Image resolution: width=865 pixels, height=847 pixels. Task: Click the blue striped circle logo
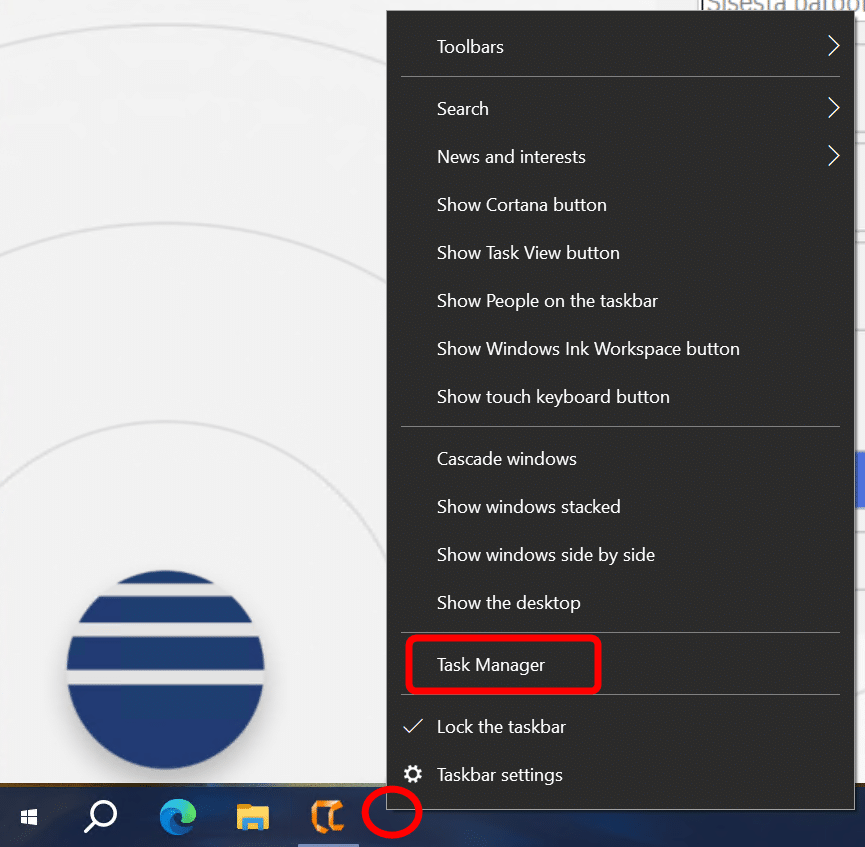pyautogui.click(x=166, y=669)
